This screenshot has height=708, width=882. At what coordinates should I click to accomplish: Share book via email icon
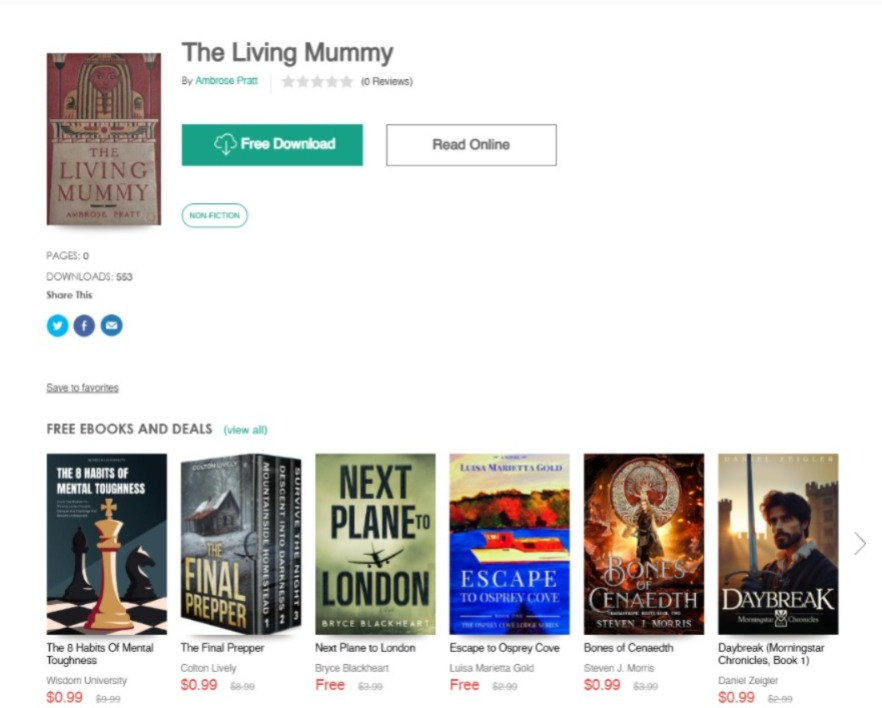coord(111,326)
